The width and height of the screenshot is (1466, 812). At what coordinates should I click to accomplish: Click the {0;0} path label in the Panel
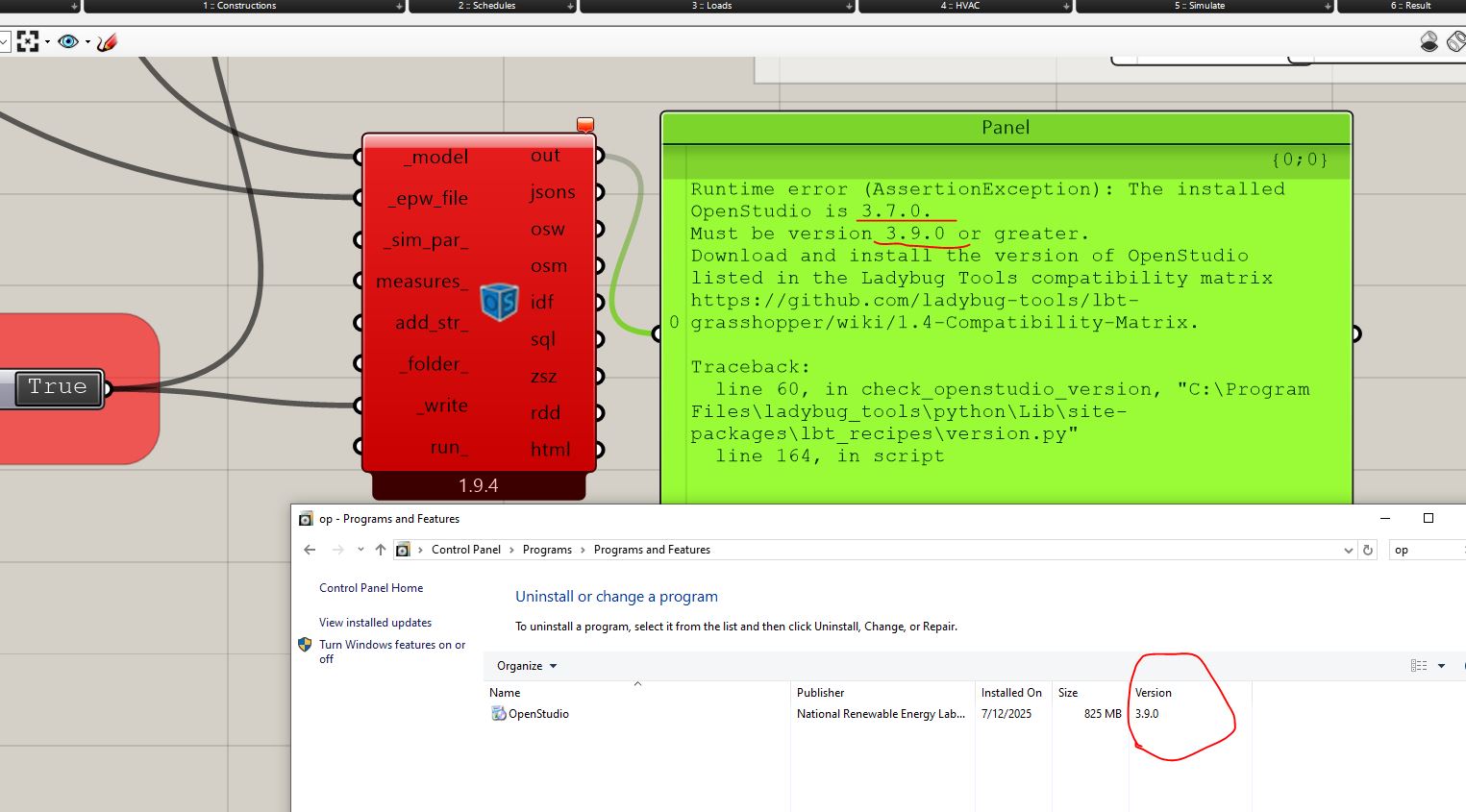point(1299,160)
